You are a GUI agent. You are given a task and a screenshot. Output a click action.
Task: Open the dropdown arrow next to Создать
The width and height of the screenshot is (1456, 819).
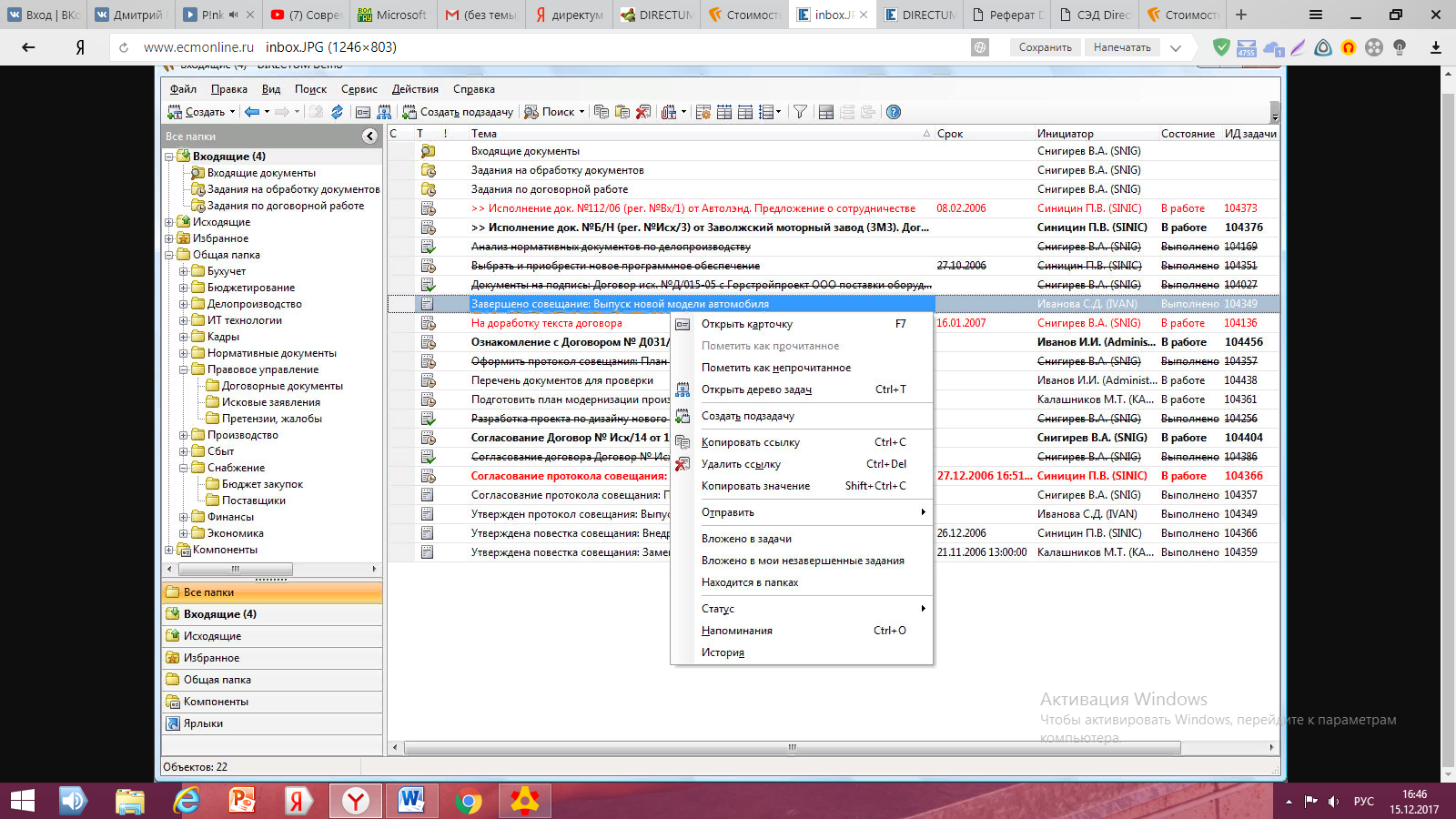click(x=232, y=112)
